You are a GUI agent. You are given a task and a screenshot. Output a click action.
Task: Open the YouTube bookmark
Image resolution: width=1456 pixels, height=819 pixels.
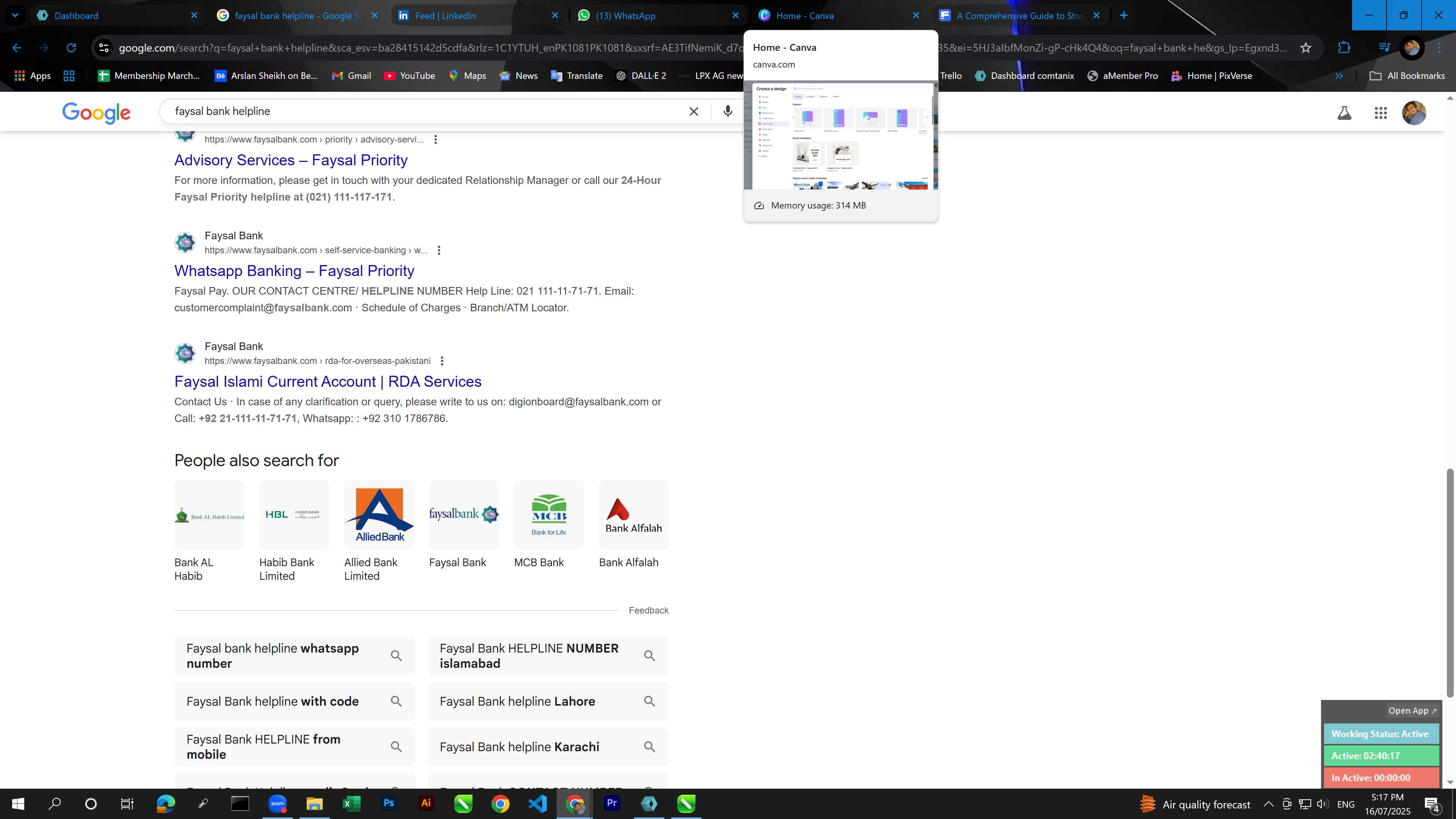point(409,76)
